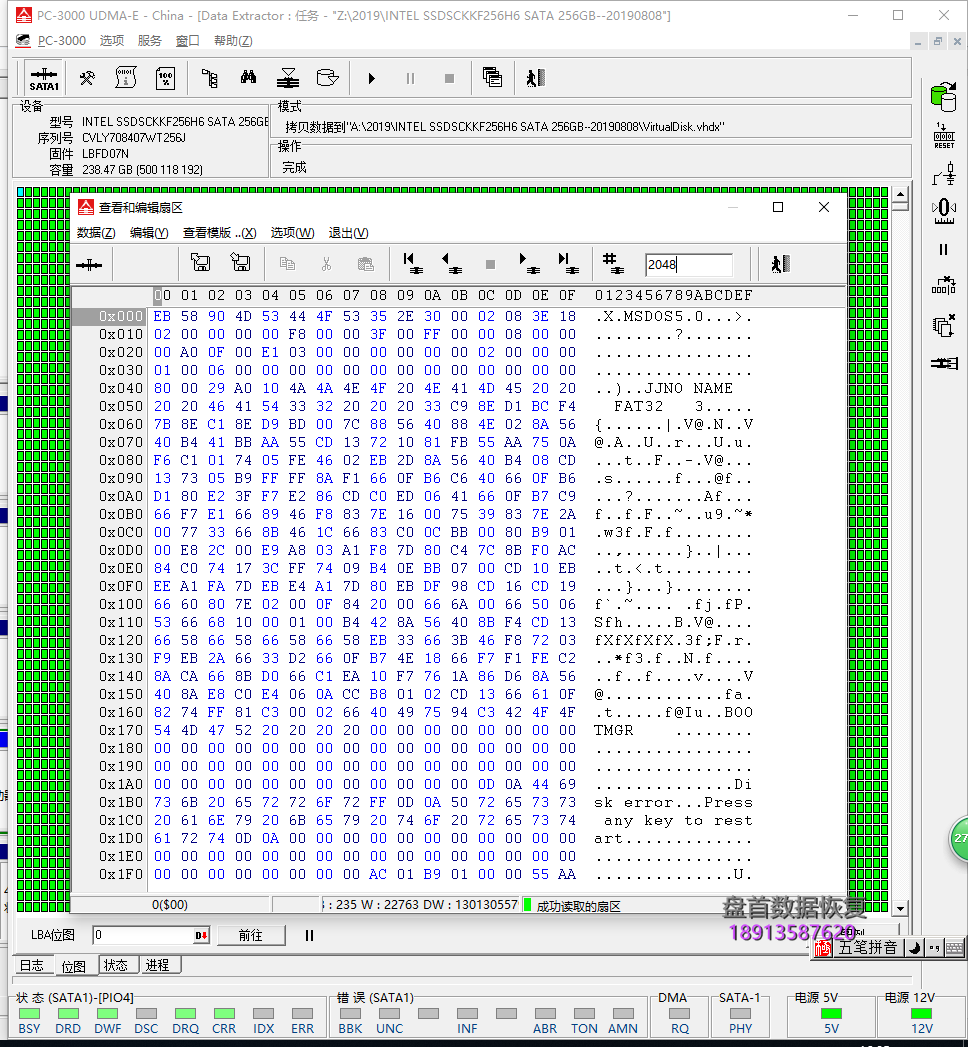Open the red arrow dropdown in LBA field
Screen dimensions: 968x1047
[x=201, y=936]
